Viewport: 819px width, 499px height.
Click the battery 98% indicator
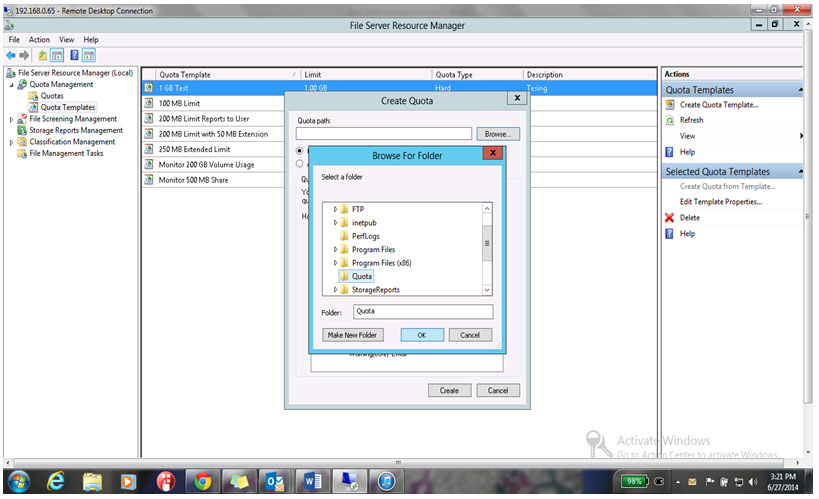tap(634, 481)
